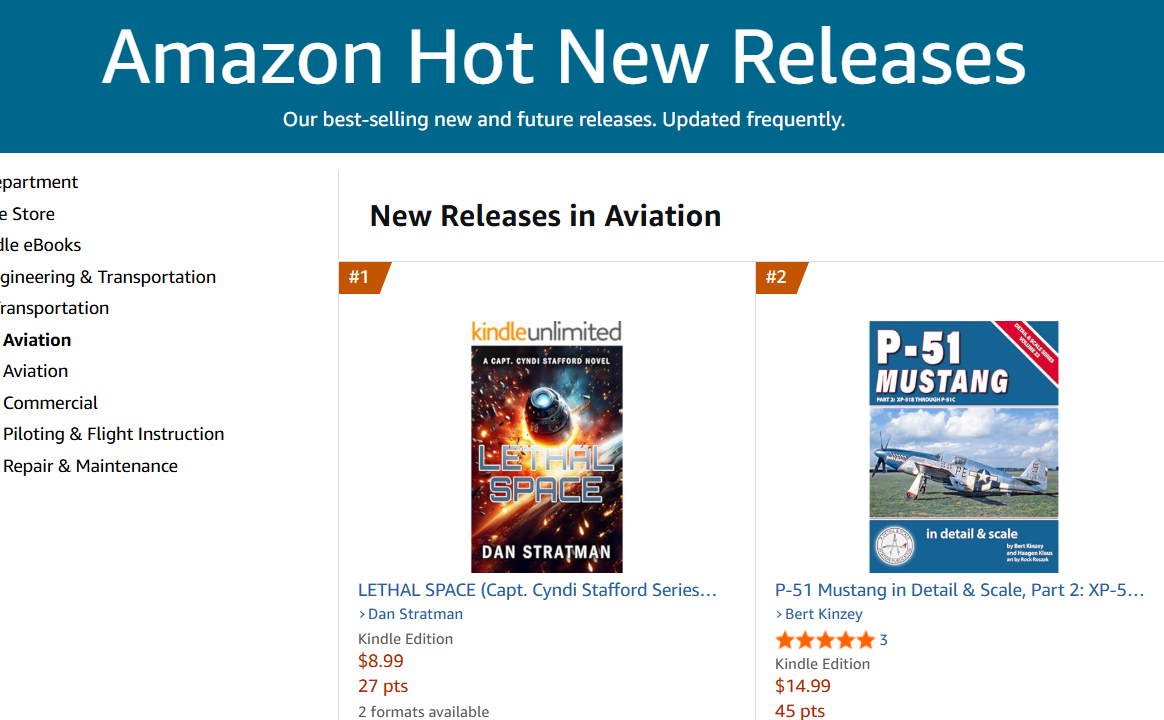This screenshot has width=1164, height=720.
Task: Click the #2 rank badge
Action: 781,278
